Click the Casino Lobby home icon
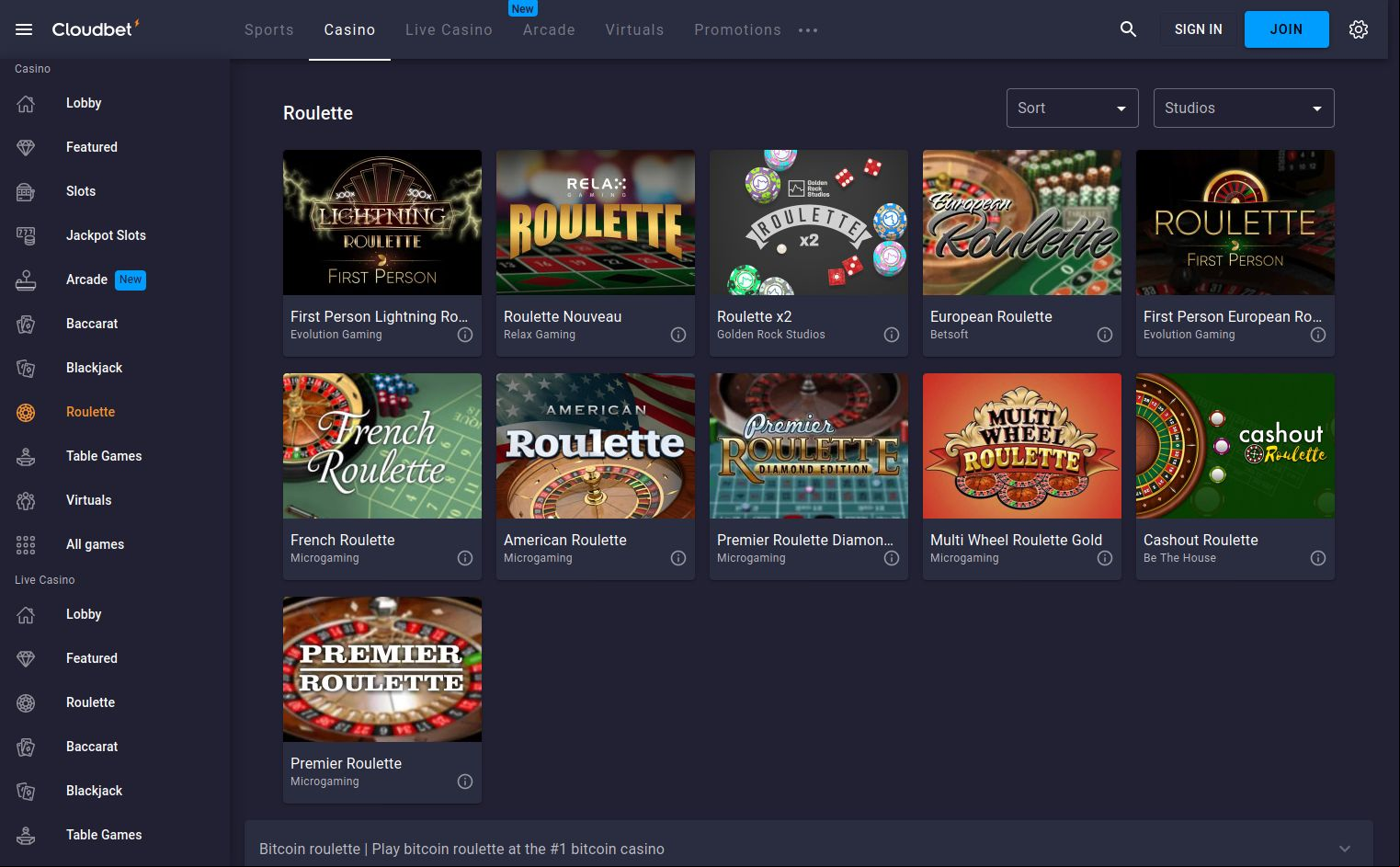1400x867 pixels. [x=26, y=103]
